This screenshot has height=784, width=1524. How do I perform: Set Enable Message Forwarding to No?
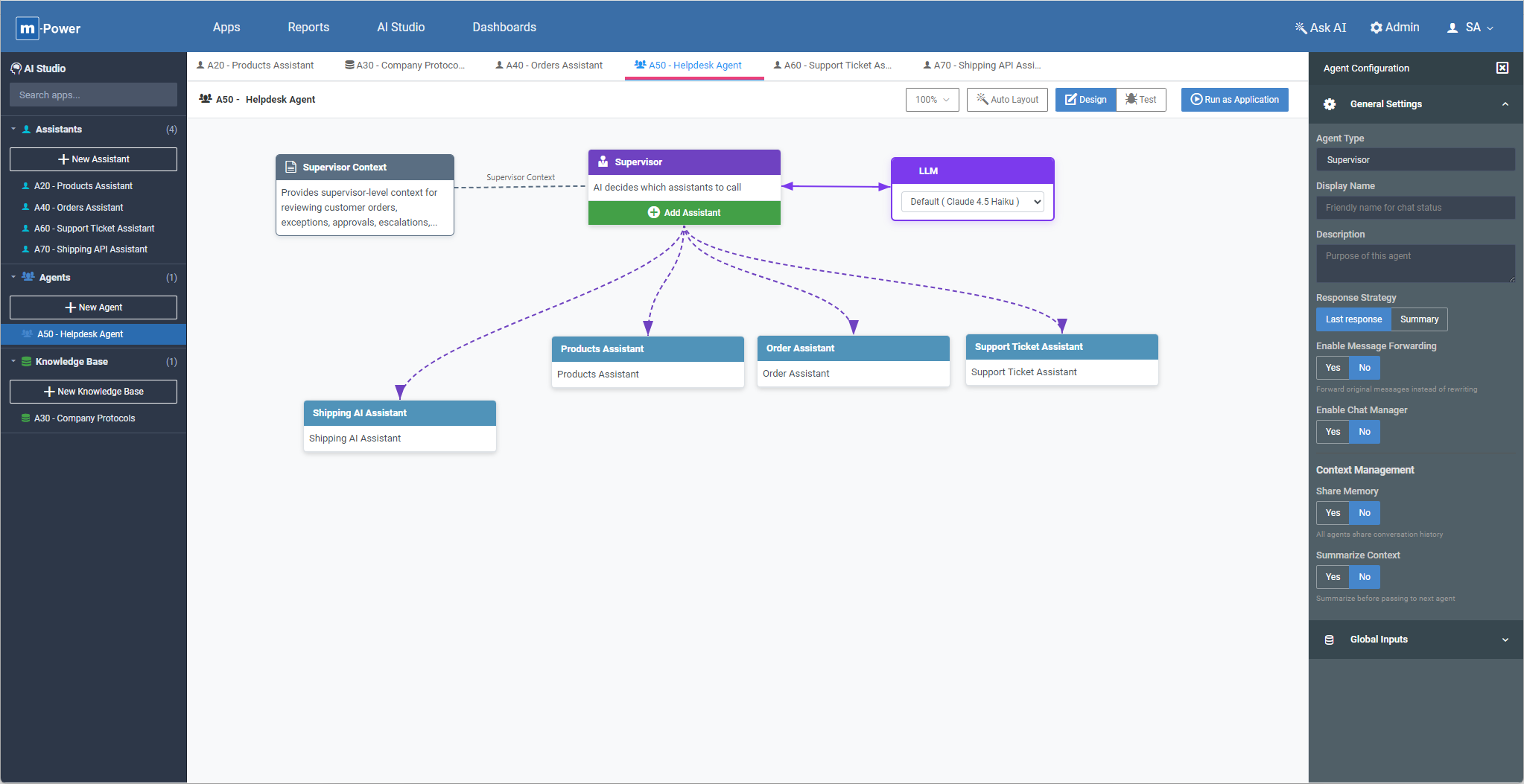tap(1365, 368)
